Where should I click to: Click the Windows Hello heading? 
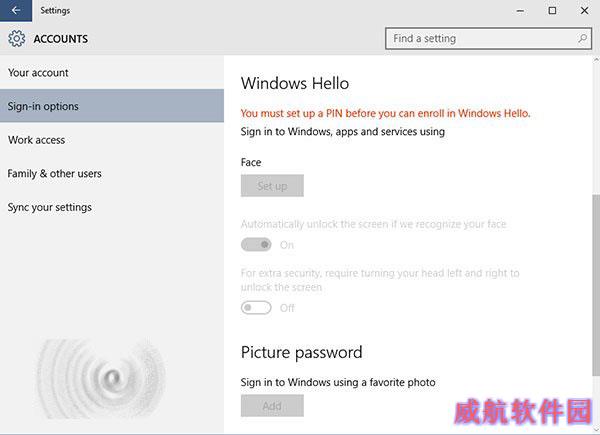pos(295,83)
